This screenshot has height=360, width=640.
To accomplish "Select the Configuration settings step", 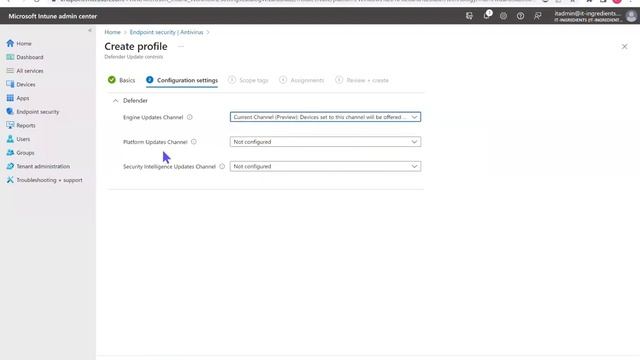I will click(182, 80).
